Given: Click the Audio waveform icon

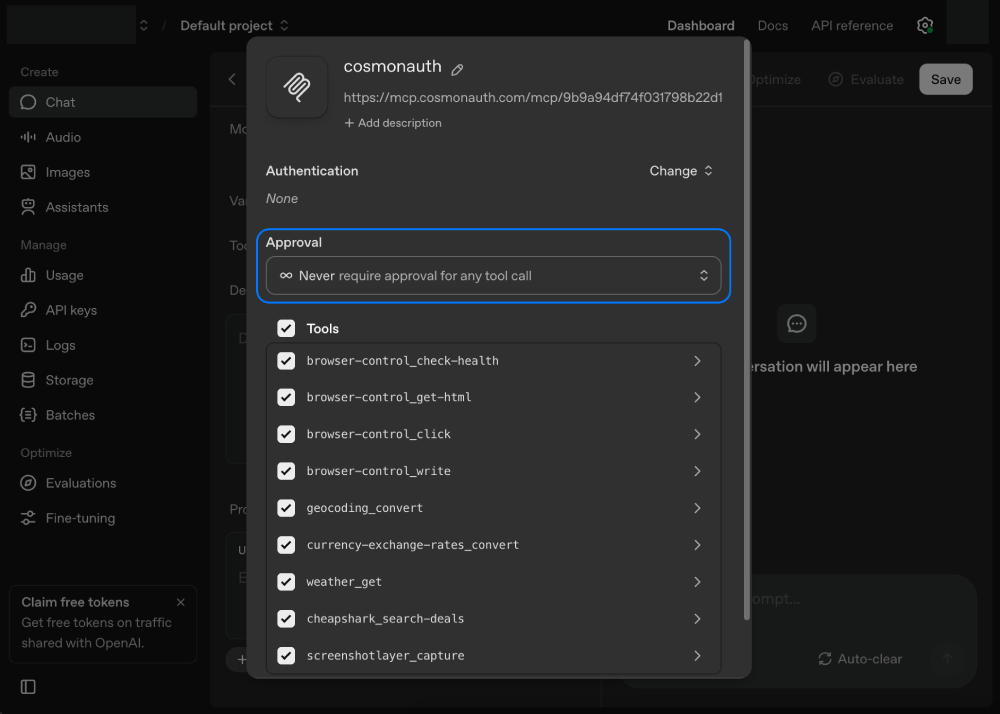Looking at the screenshot, I should tap(28, 137).
